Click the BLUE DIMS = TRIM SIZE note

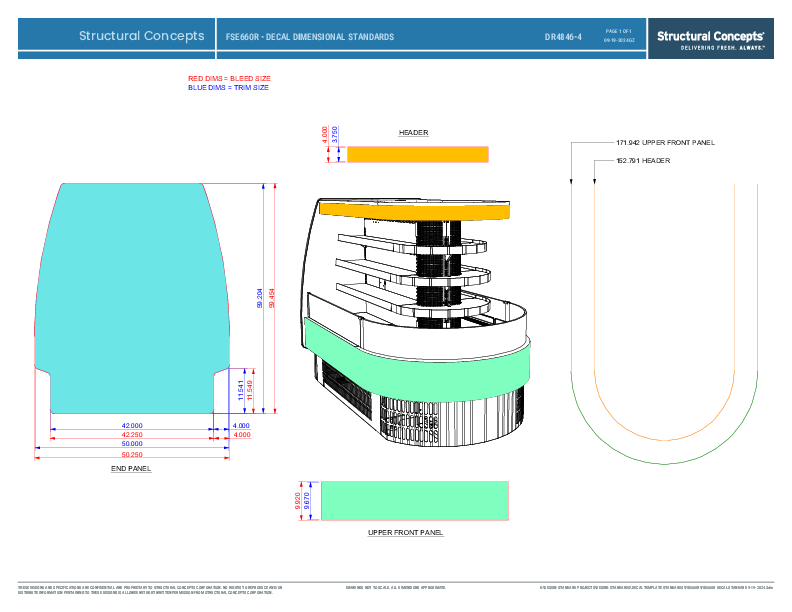pos(228,87)
